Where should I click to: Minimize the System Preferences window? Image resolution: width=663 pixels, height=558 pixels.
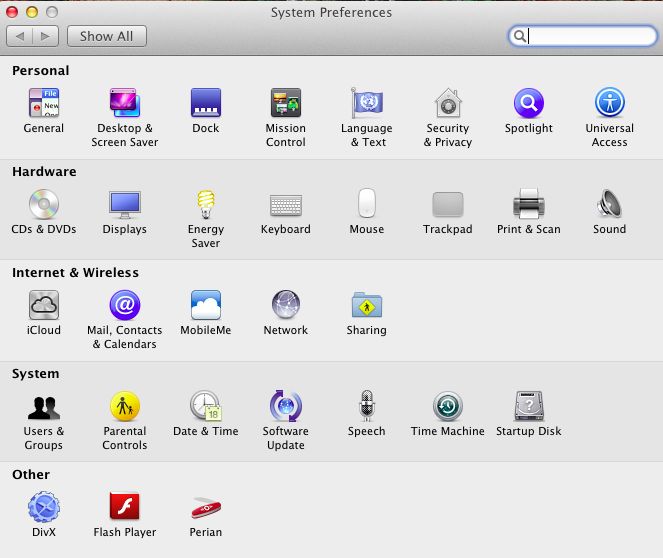click(32, 12)
